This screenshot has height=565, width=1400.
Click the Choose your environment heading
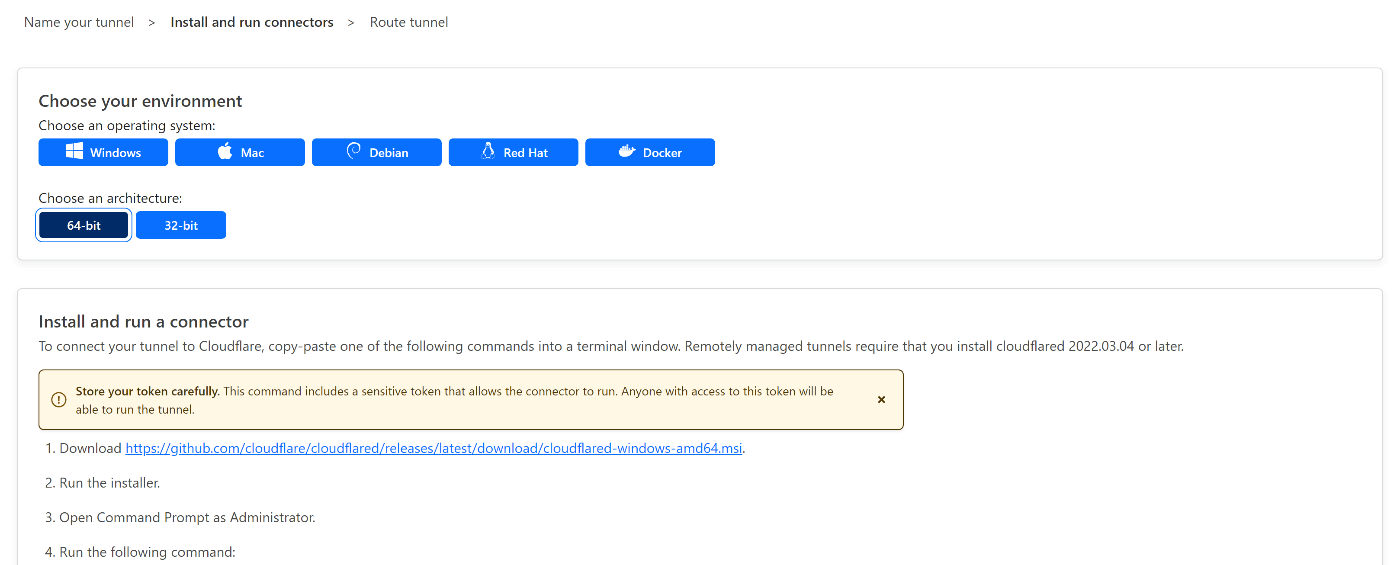[x=140, y=101]
